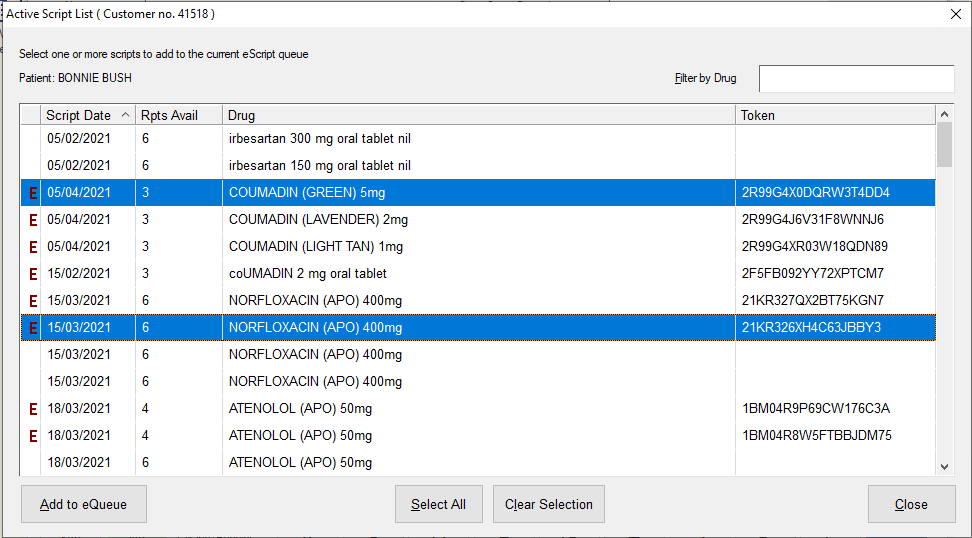Click the token 2F5FB092YY72XPTCM7
This screenshot has width=972, height=538.
tap(813, 273)
